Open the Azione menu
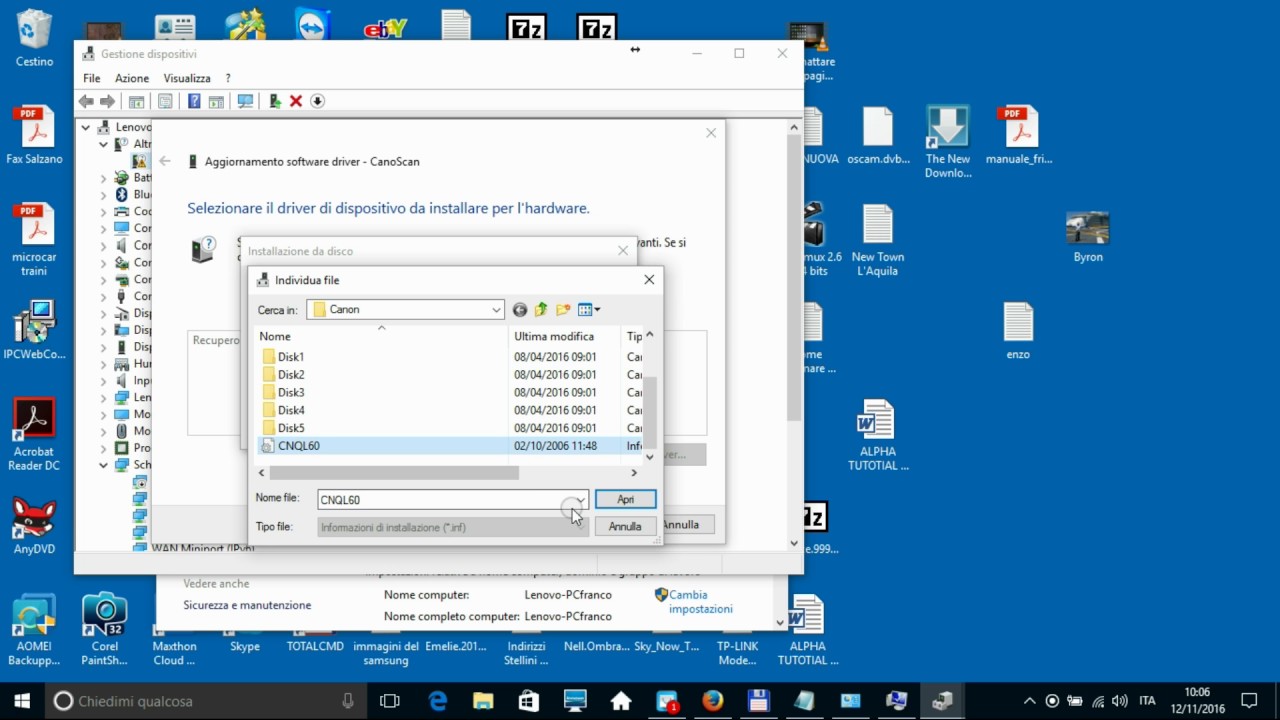The height and width of the screenshot is (720, 1280). pos(132,78)
